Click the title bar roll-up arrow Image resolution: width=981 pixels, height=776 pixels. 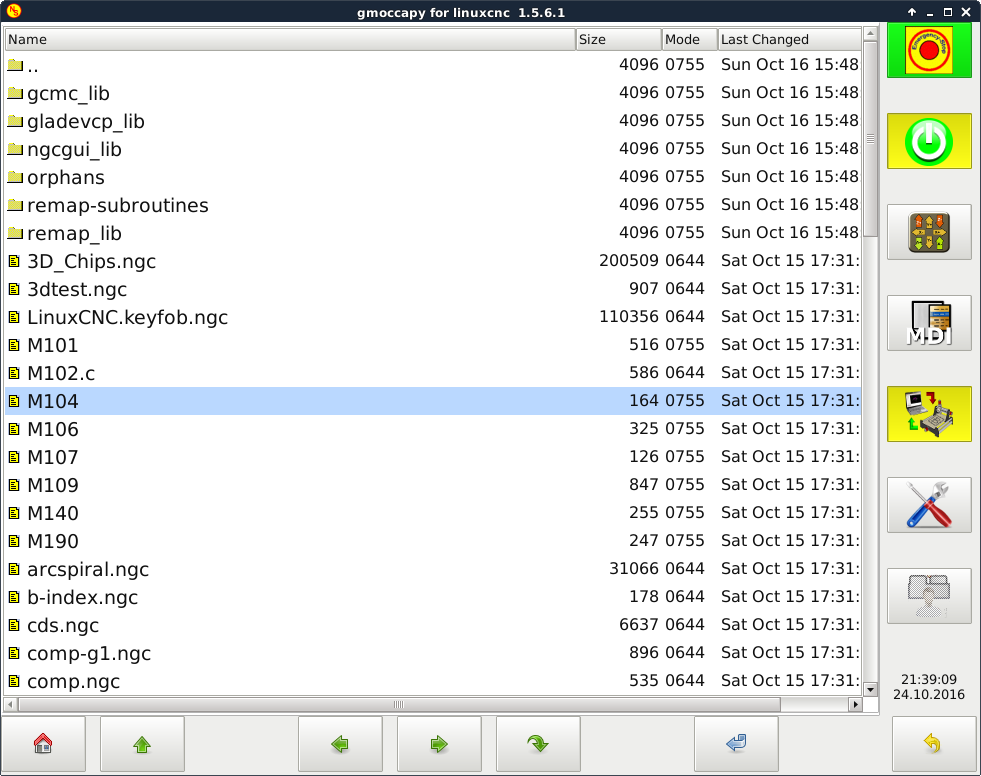[912, 12]
